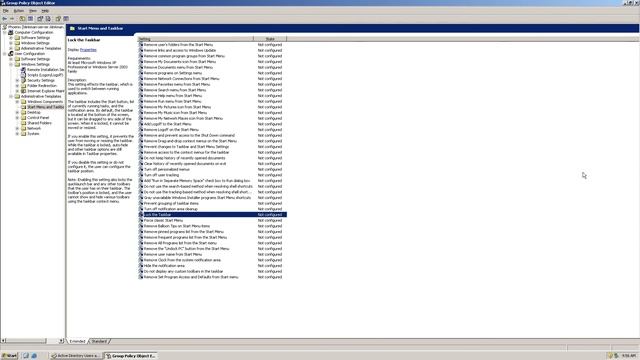Expand the Windows Components node
This screenshot has height=360, width=640.
pos(17,101)
